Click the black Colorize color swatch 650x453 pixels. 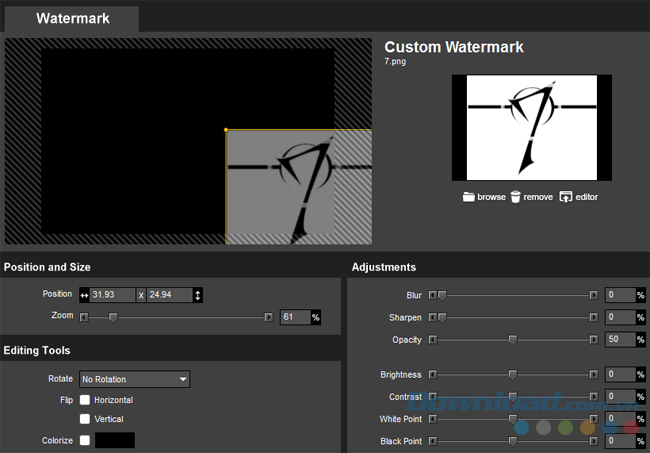[x=114, y=440]
